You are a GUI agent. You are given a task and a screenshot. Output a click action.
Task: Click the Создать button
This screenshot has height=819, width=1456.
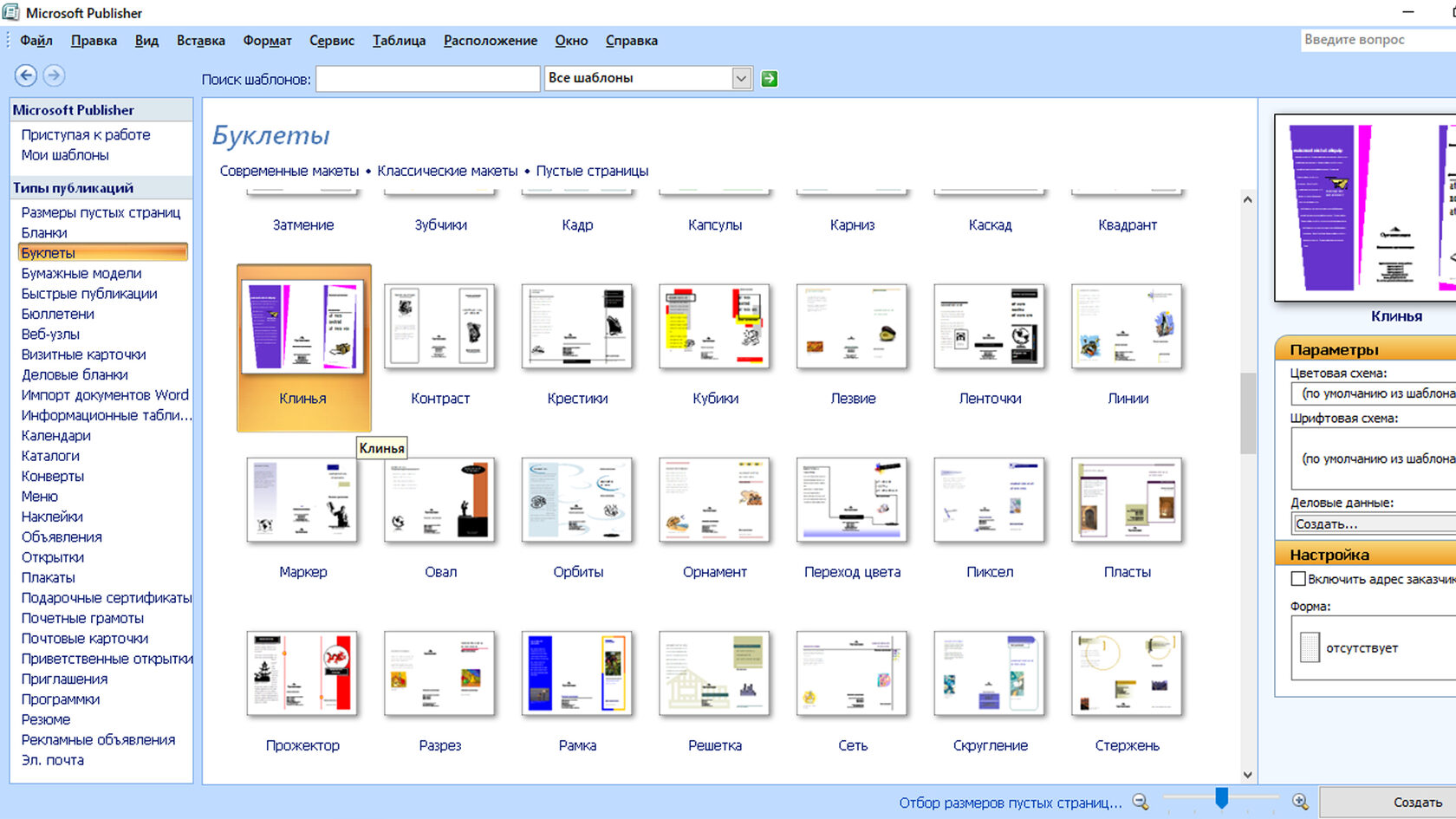1388,803
